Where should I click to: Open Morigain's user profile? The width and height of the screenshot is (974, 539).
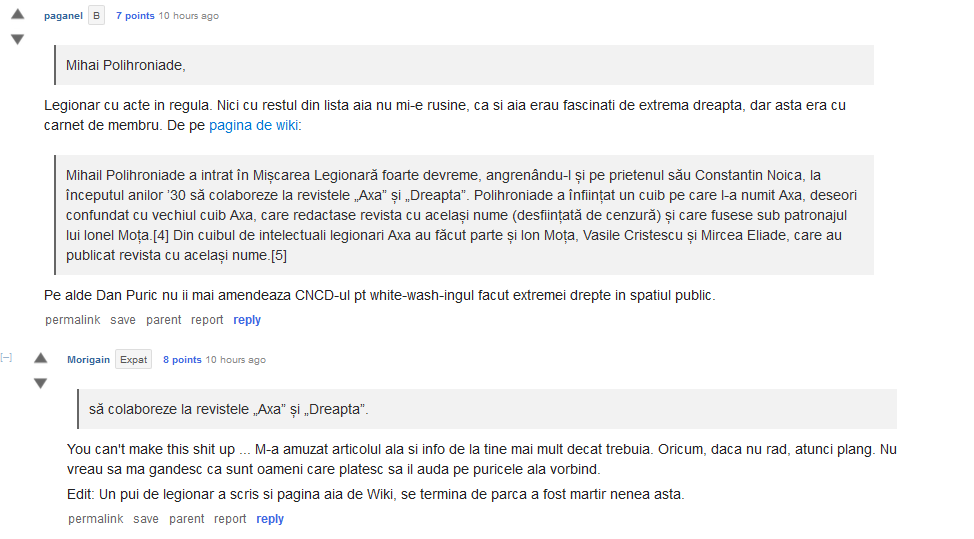[88, 360]
